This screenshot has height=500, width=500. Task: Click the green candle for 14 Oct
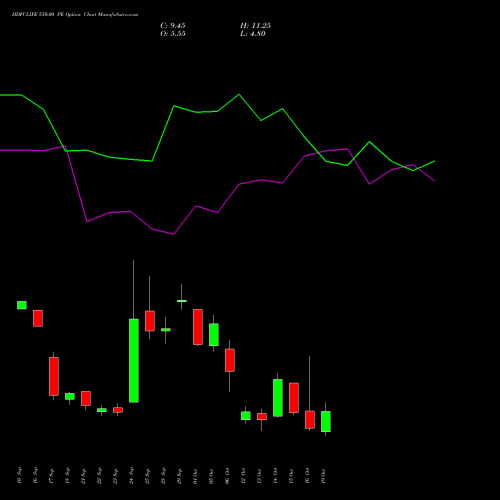(278, 398)
